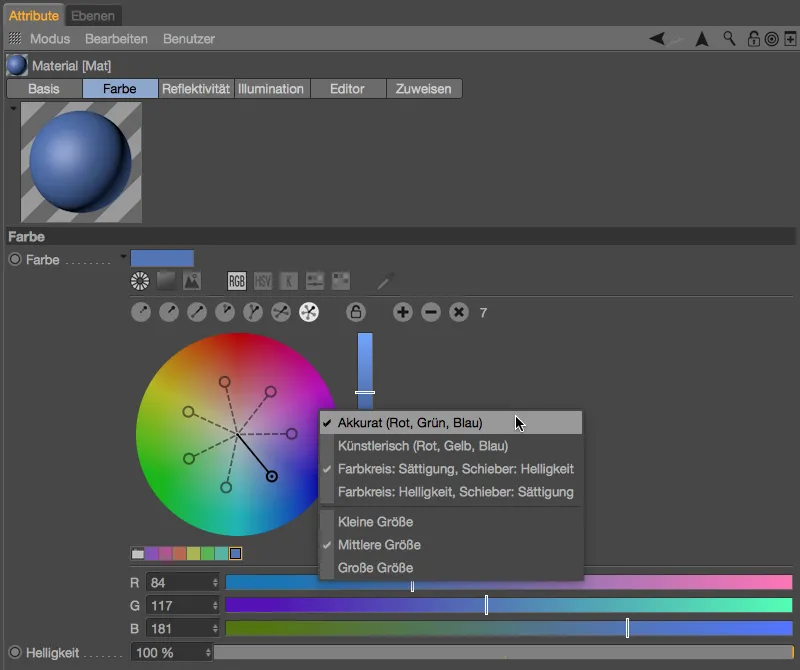Click the selected blue harmony swatch
The height and width of the screenshot is (670, 800).
click(x=235, y=554)
